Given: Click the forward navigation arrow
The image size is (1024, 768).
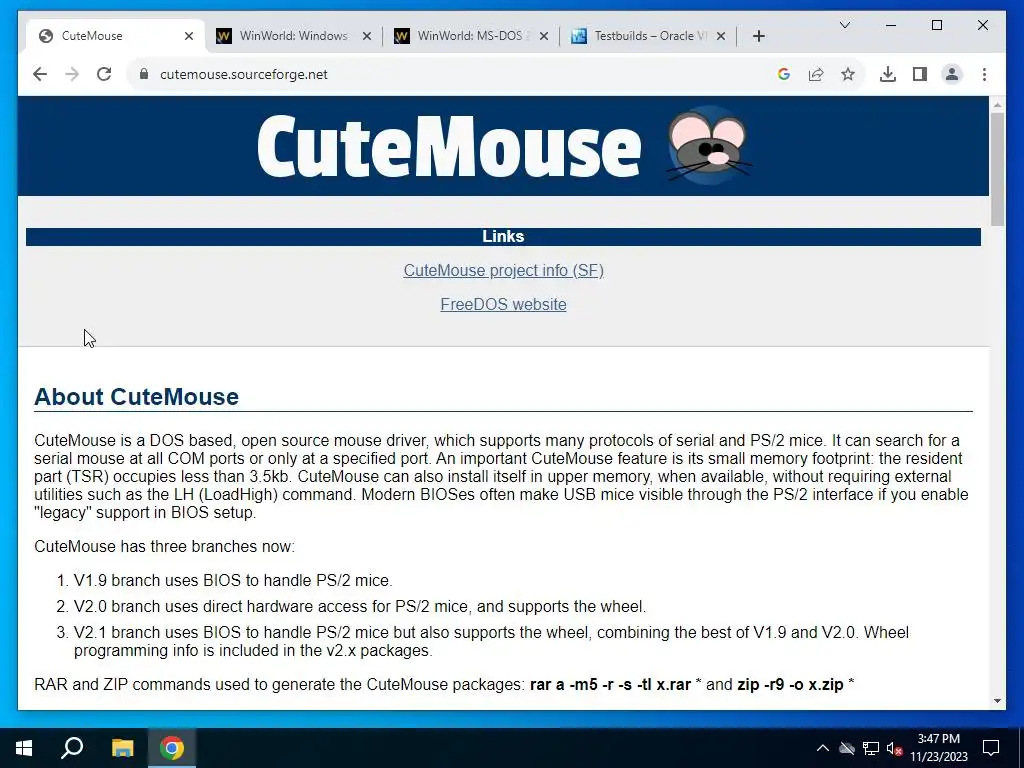Looking at the screenshot, I should click(72, 74).
